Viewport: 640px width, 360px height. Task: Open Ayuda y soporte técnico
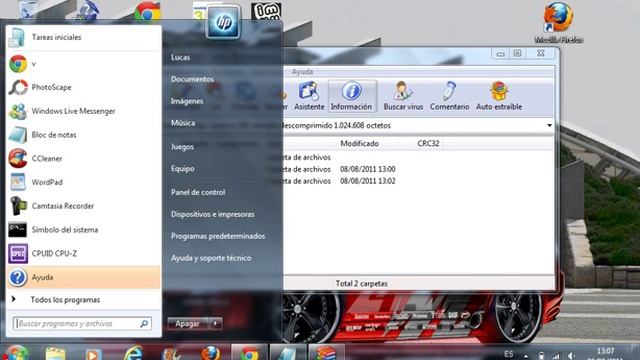211,258
